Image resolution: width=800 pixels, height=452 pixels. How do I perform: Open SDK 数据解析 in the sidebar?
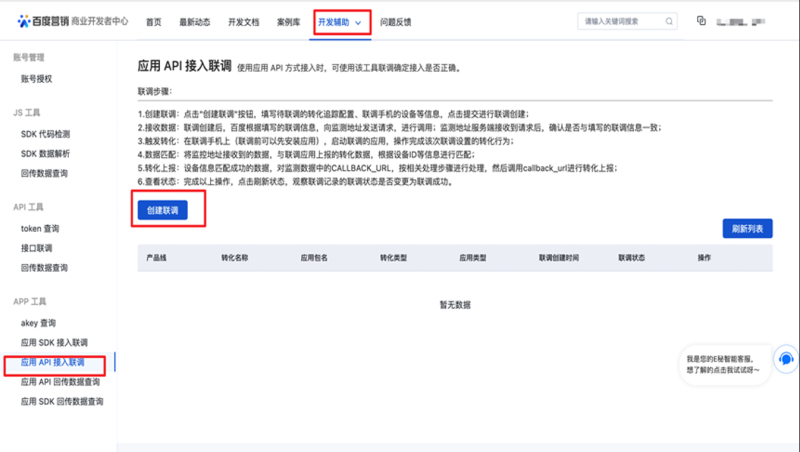tap(45, 154)
